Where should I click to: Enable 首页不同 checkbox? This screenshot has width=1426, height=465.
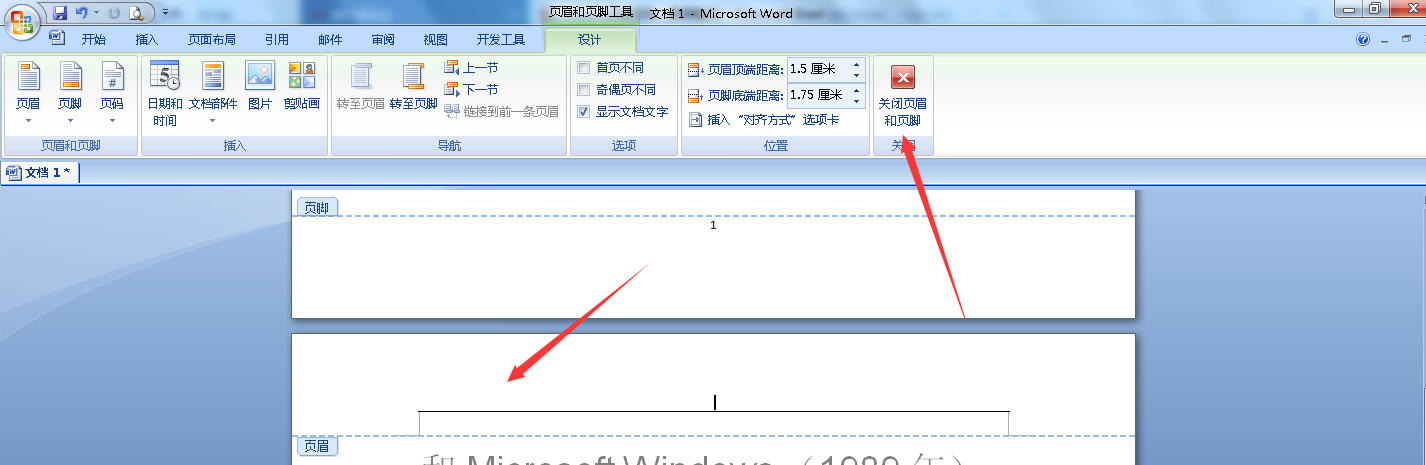point(584,67)
